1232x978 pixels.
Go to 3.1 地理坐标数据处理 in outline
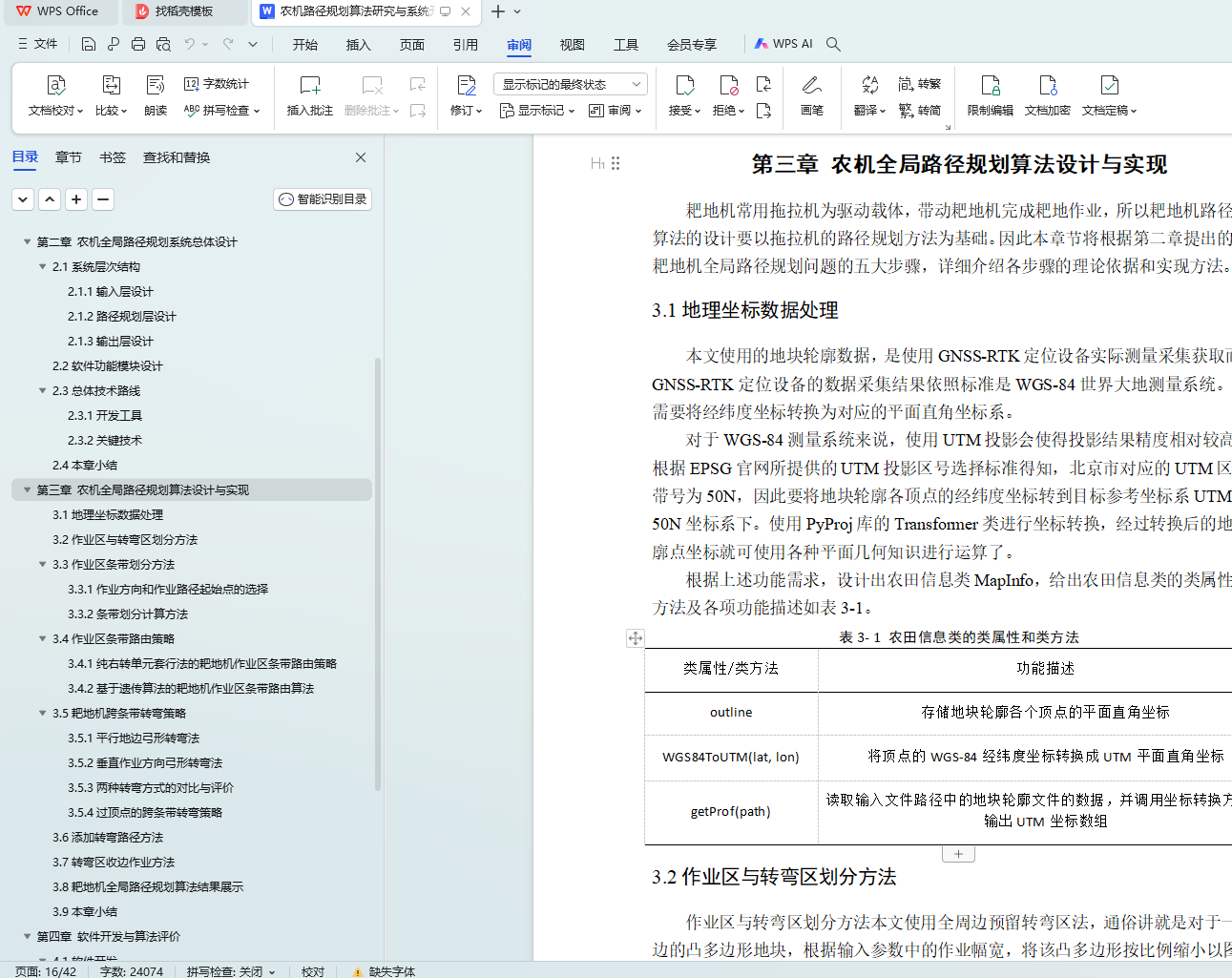pyautogui.click(x=108, y=514)
